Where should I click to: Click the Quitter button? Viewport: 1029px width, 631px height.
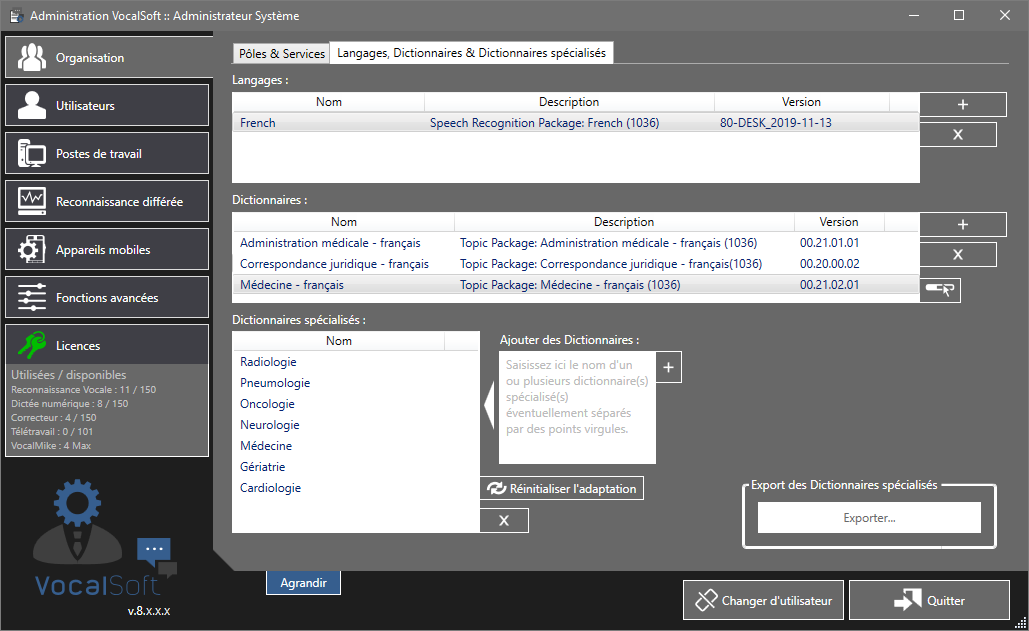tap(929, 600)
